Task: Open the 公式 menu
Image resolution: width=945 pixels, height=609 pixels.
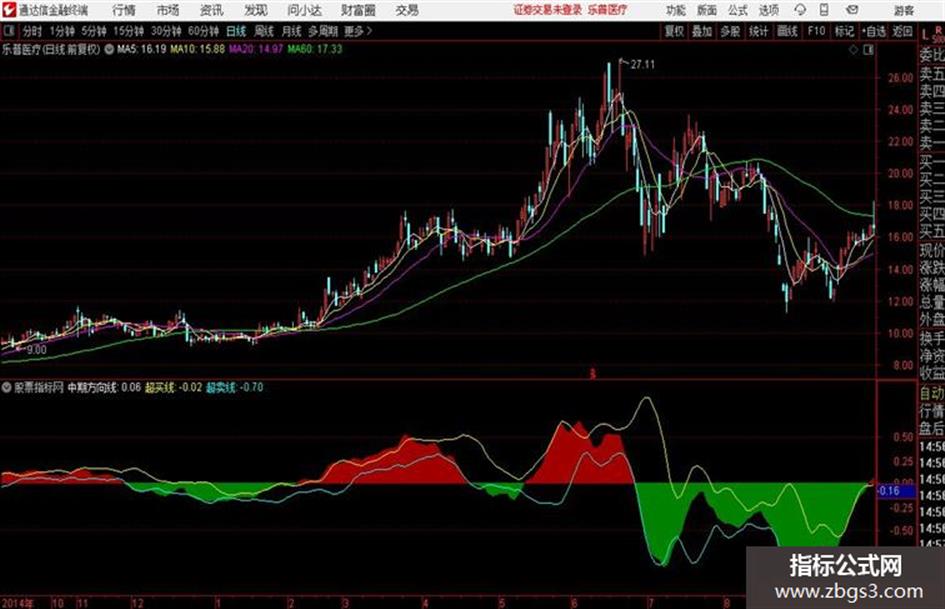Action: point(738,10)
